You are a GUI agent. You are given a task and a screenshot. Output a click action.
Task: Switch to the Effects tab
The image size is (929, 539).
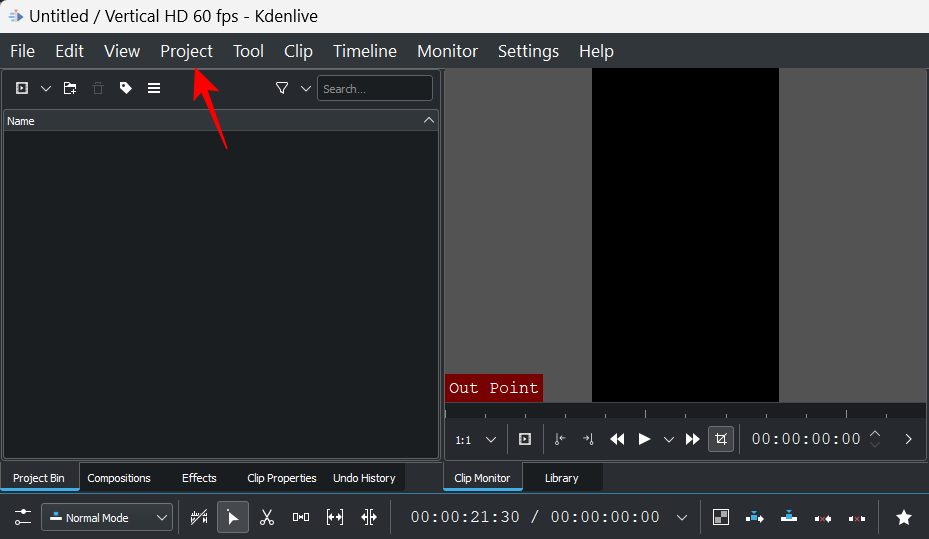coord(199,477)
